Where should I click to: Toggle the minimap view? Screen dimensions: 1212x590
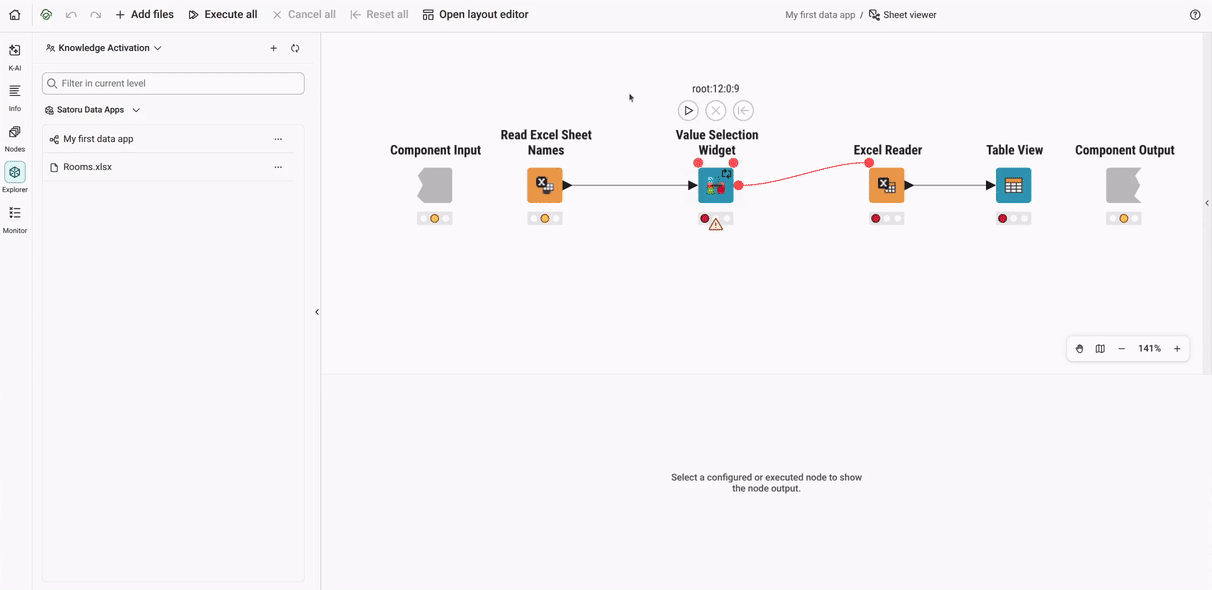[1100, 349]
